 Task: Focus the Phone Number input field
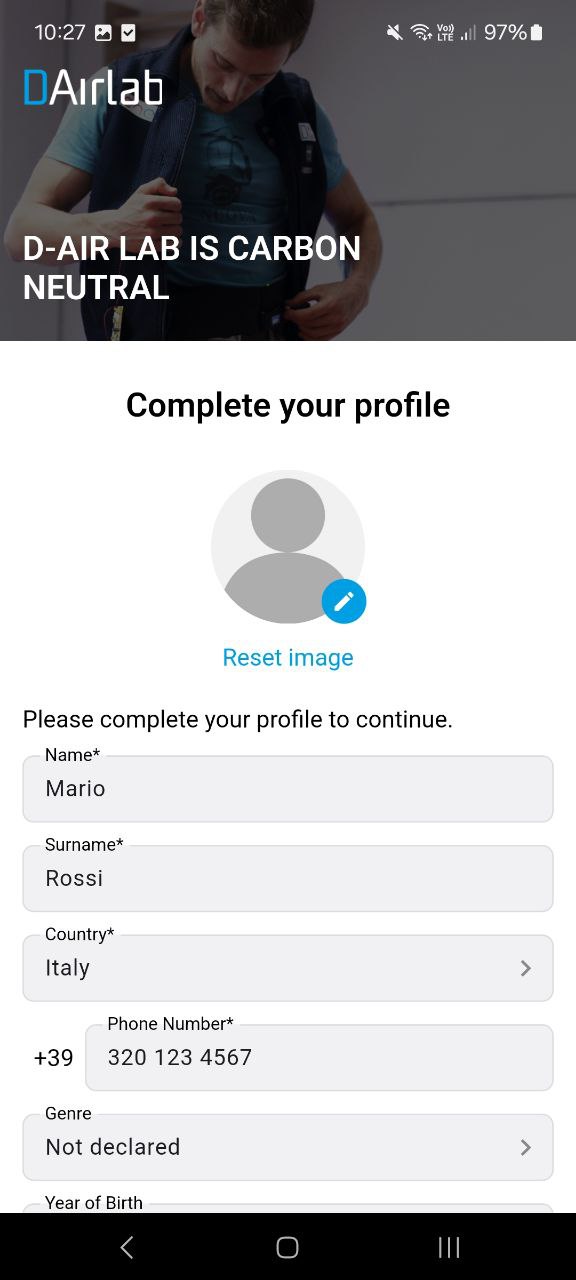coord(319,1057)
